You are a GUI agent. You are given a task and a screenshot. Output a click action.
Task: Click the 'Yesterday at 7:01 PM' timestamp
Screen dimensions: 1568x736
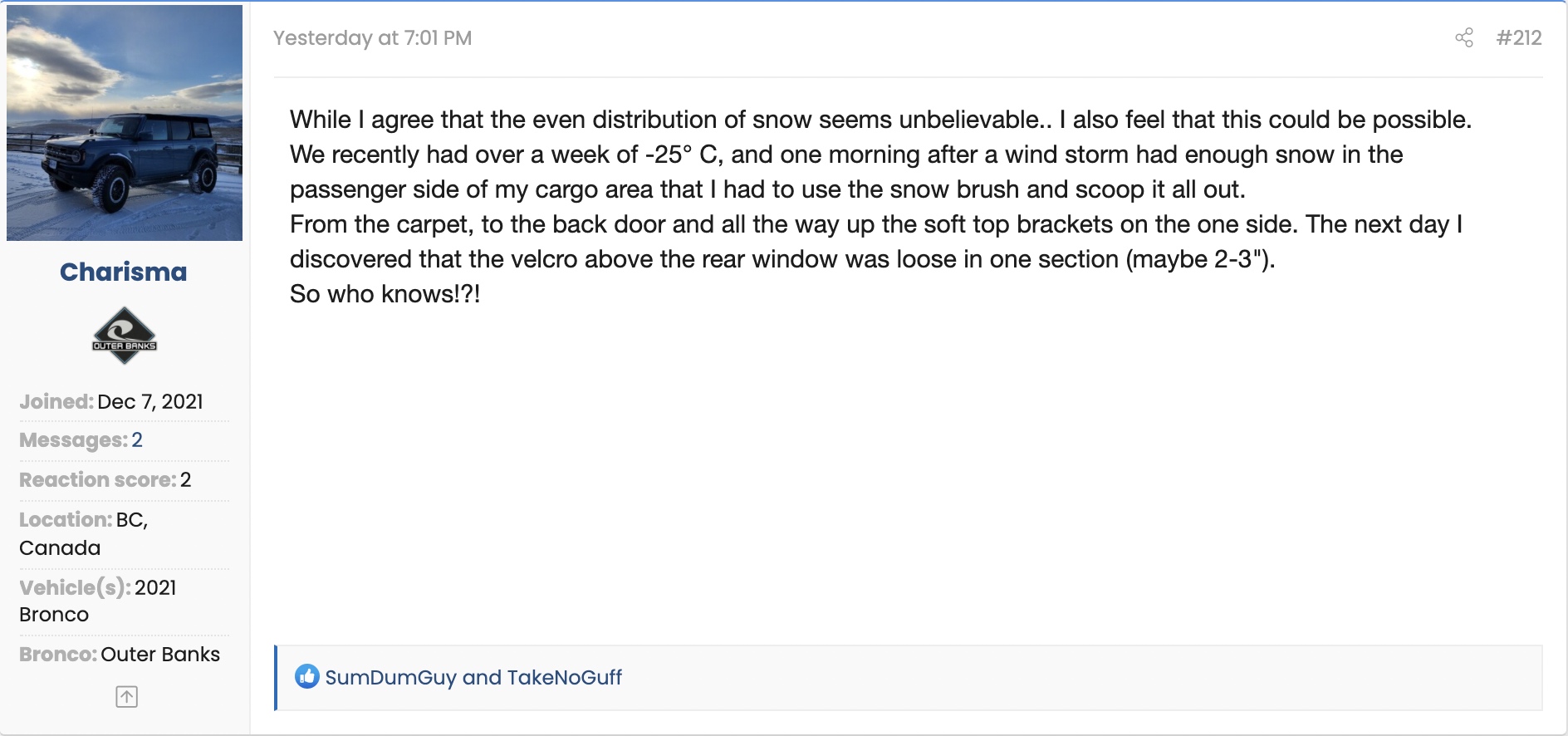[372, 38]
